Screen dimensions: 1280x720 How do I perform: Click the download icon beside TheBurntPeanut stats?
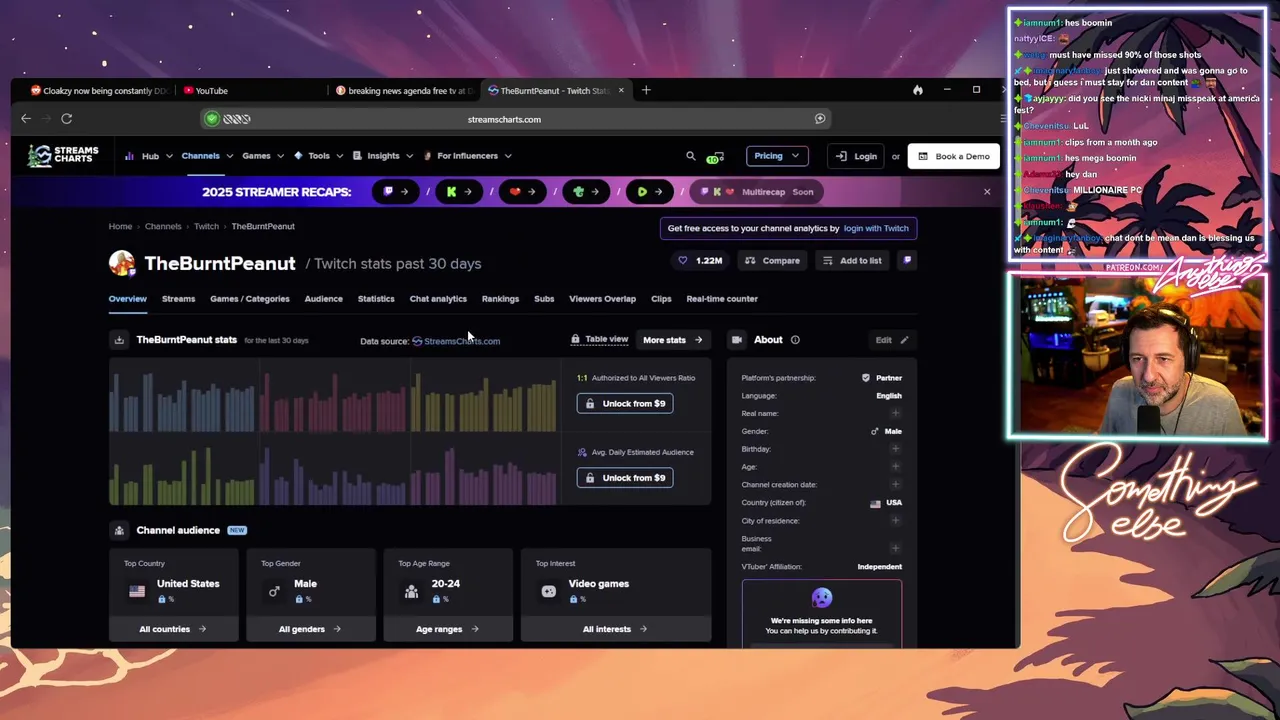pyautogui.click(x=119, y=340)
